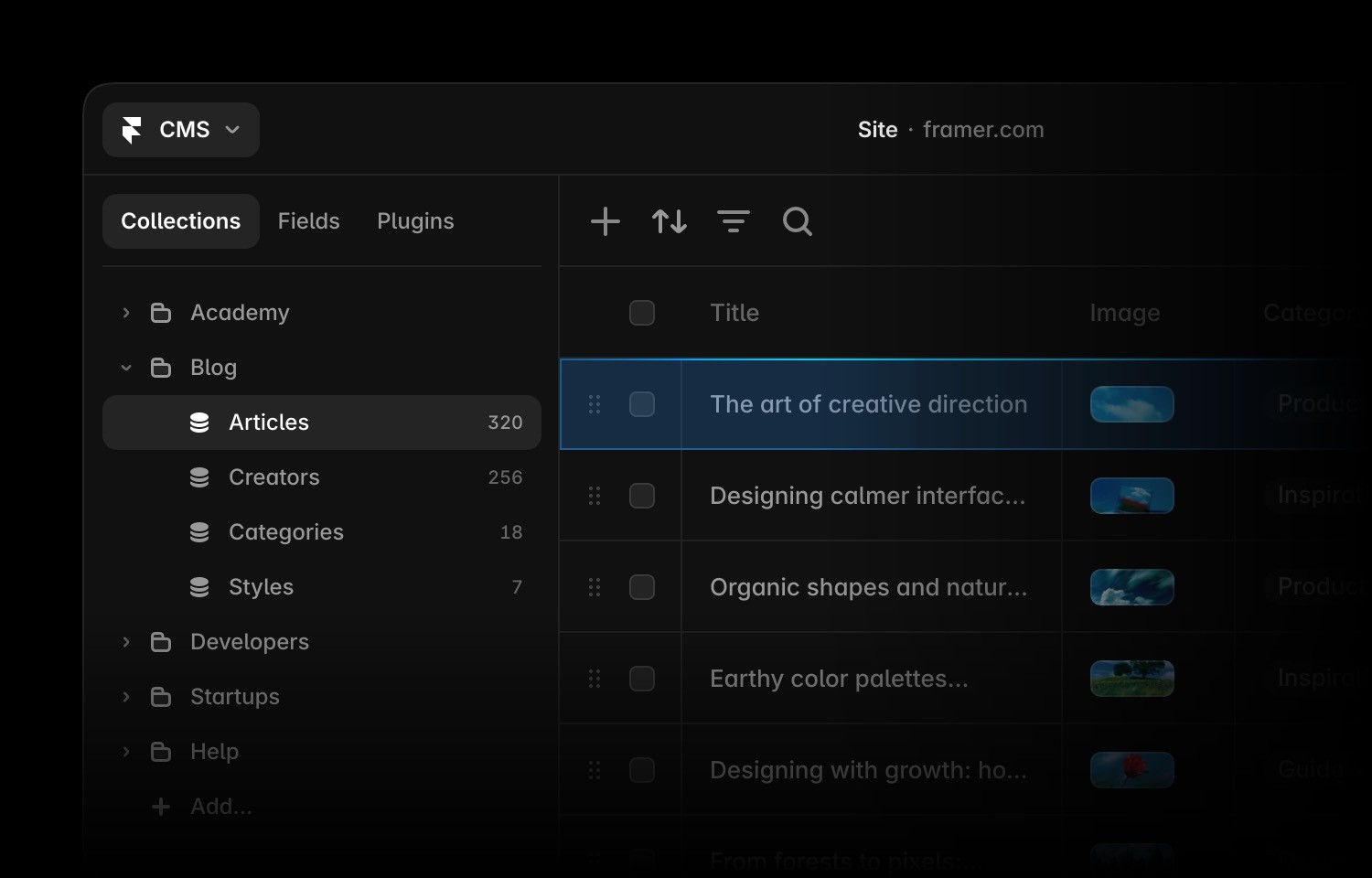
Task: Click drag handle of 'Designing calmer interfac...' row
Action: [x=595, y=496]
